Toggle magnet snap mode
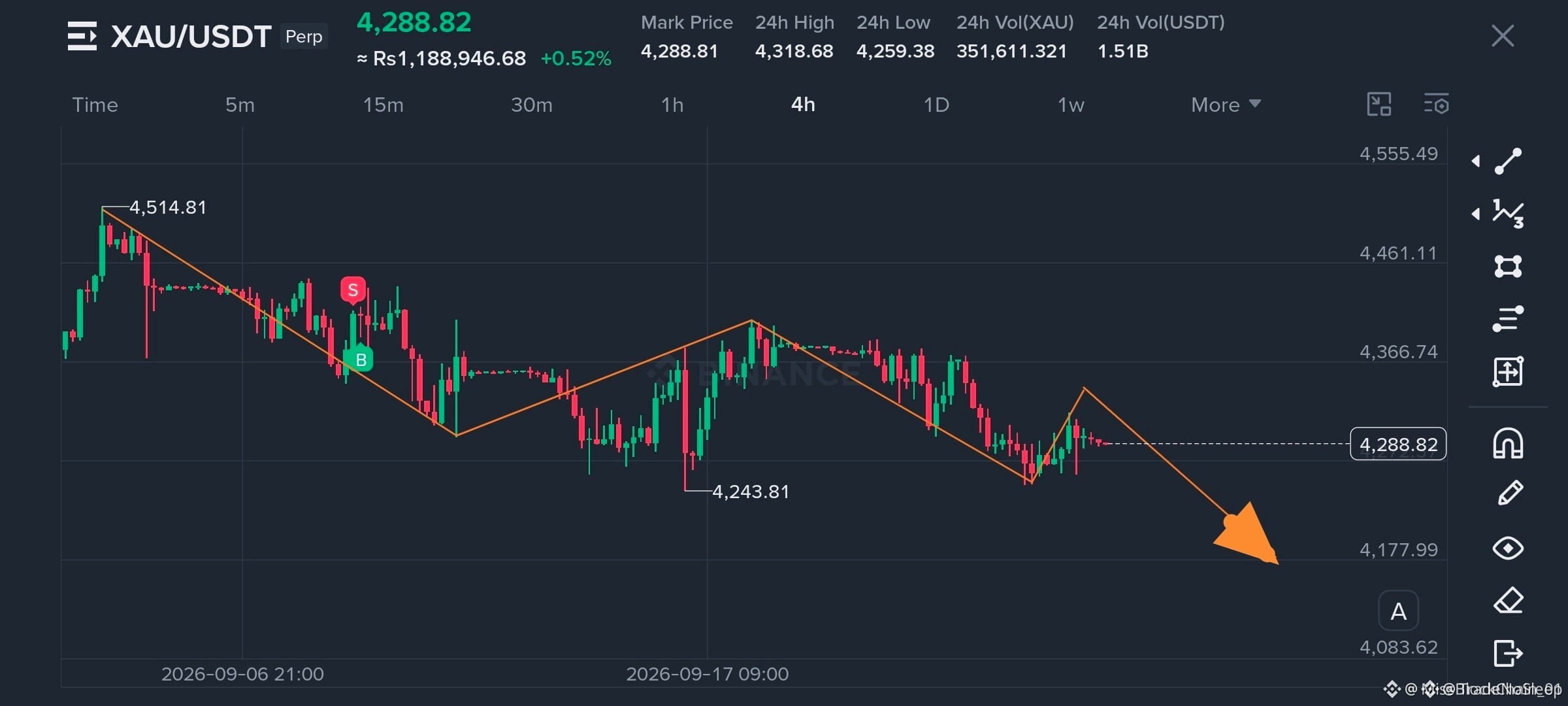 [x=1508, y=443]
